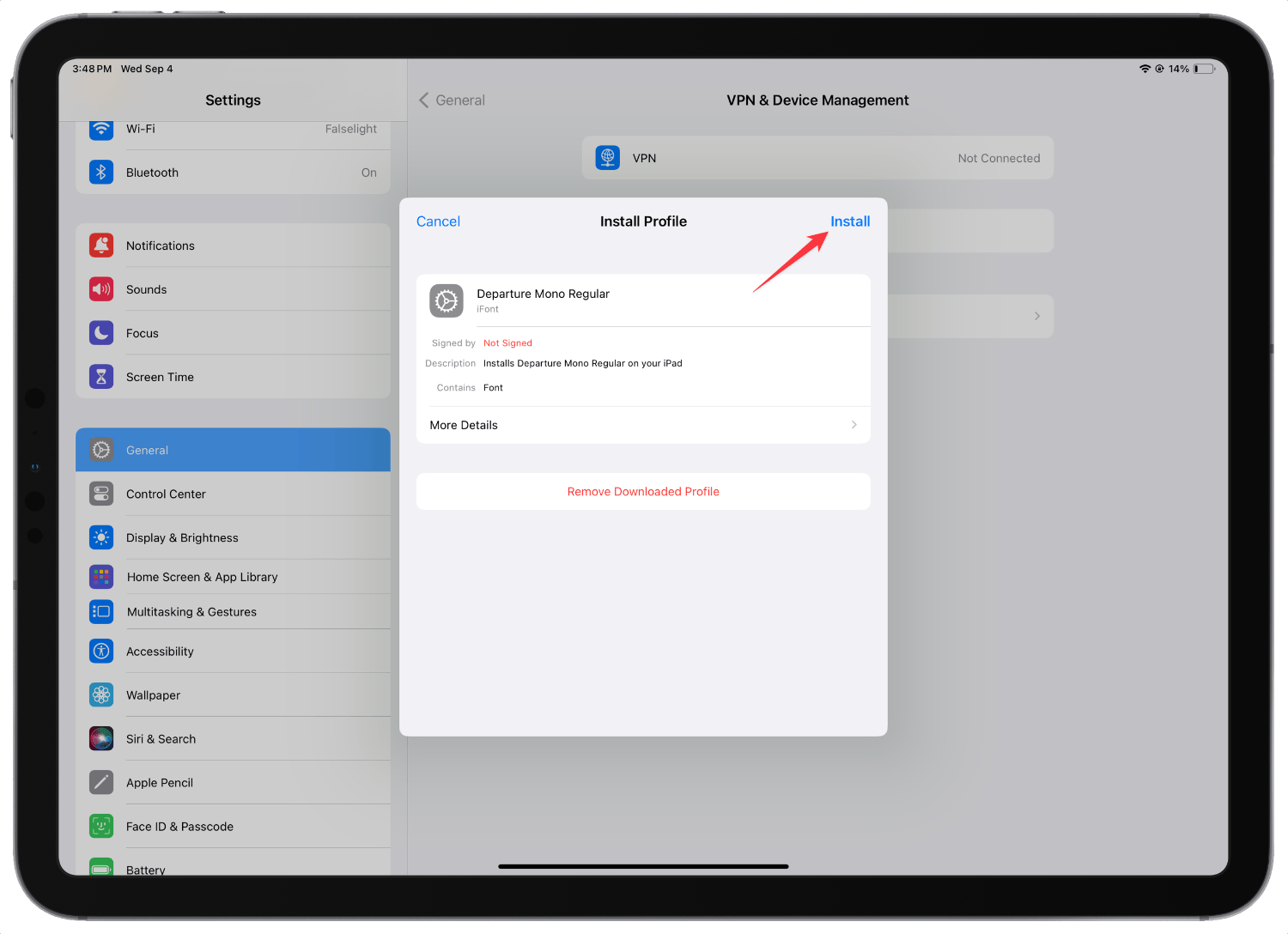Tap Remove Downloaded Profile
This screenshot has height=934, width=1288.
pyautogui.click(x=643, y=492)
